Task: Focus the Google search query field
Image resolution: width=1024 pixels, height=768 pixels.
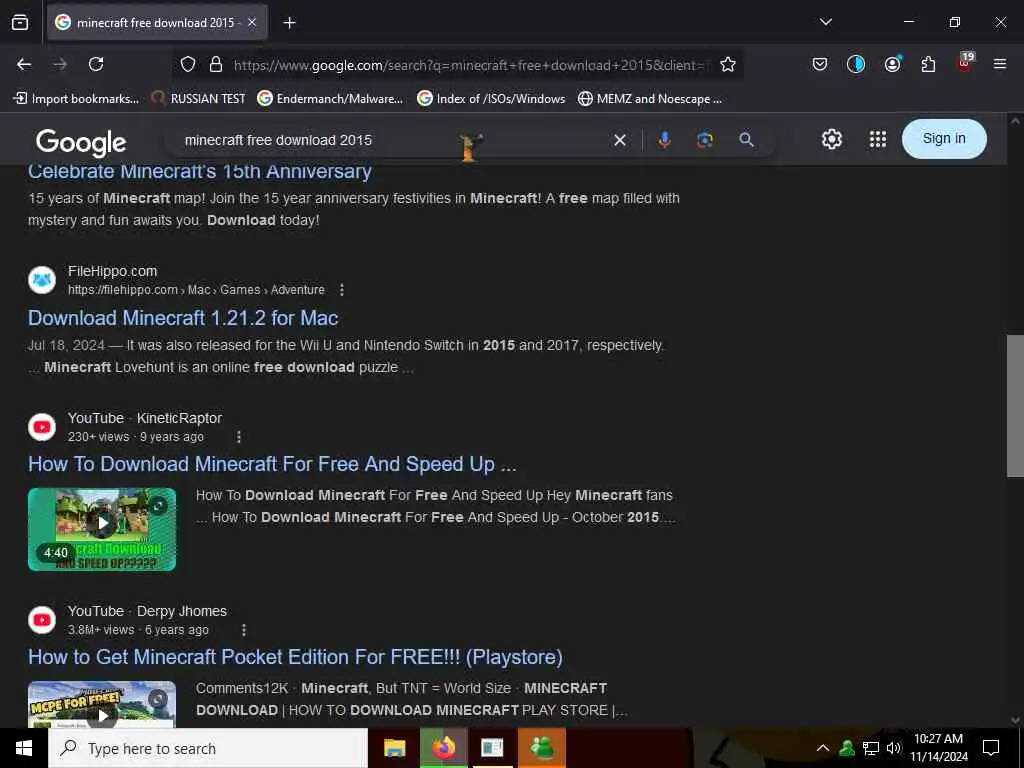Action: coord(392,140)
